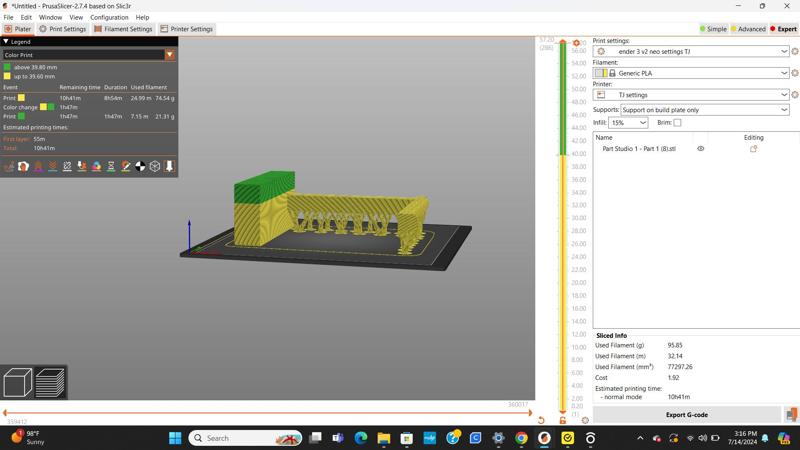This screenshot has width=800, height=450.
Task: Toggle tool marker icon in legend toolbar
Action: pyautogui.click(x=169, y=166)
